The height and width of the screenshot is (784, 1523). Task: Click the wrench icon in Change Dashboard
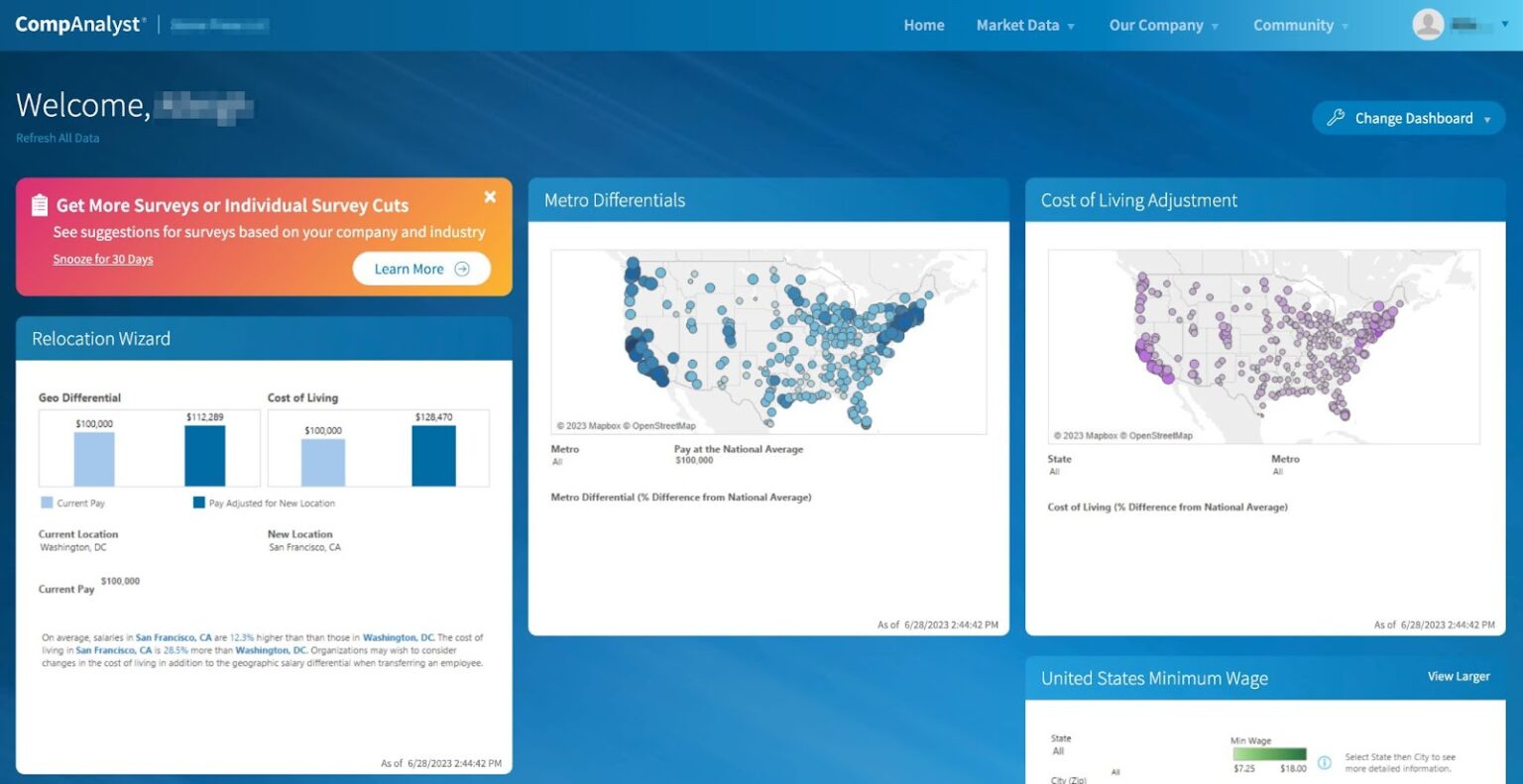(x=1336, y=118)
